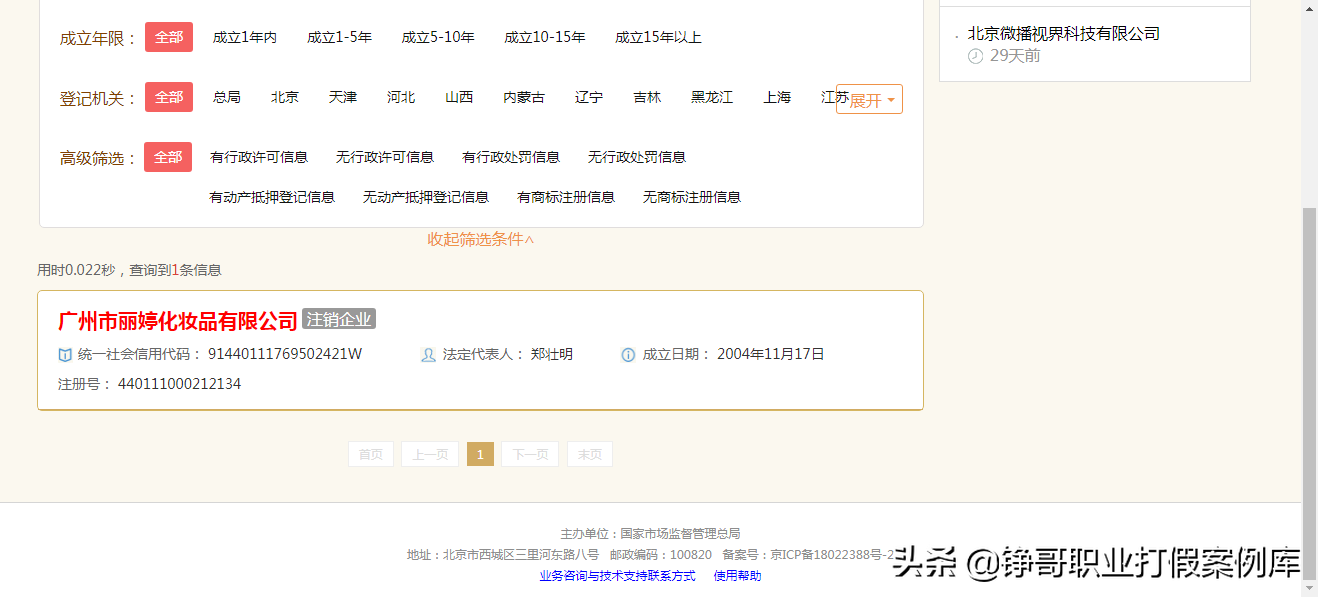This screenshot has height=597, width=1318.
Task: Click legal representative name 郑壮明
Action: [552, 354]
